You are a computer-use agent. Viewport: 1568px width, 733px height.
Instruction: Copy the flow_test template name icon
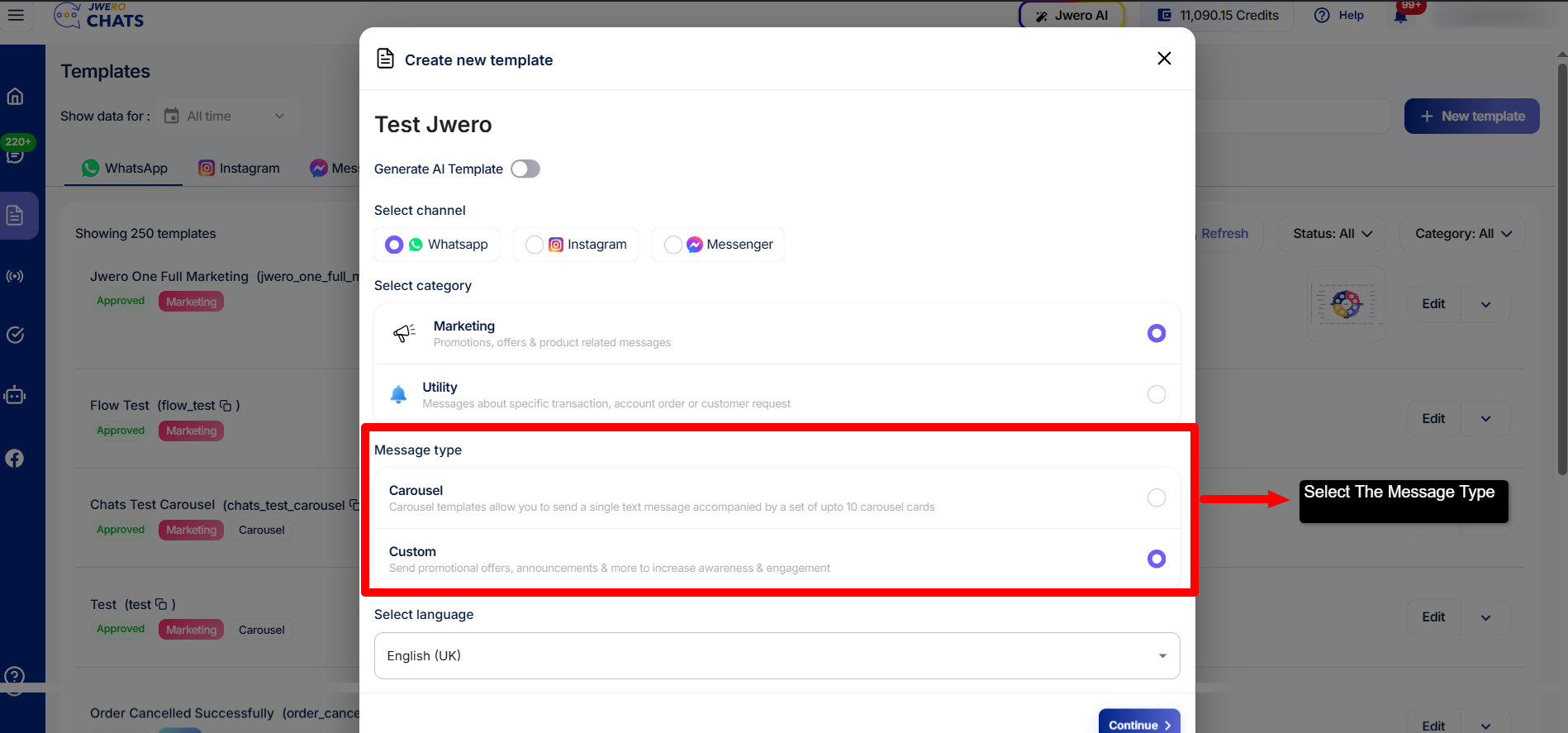tap(226, 406)
